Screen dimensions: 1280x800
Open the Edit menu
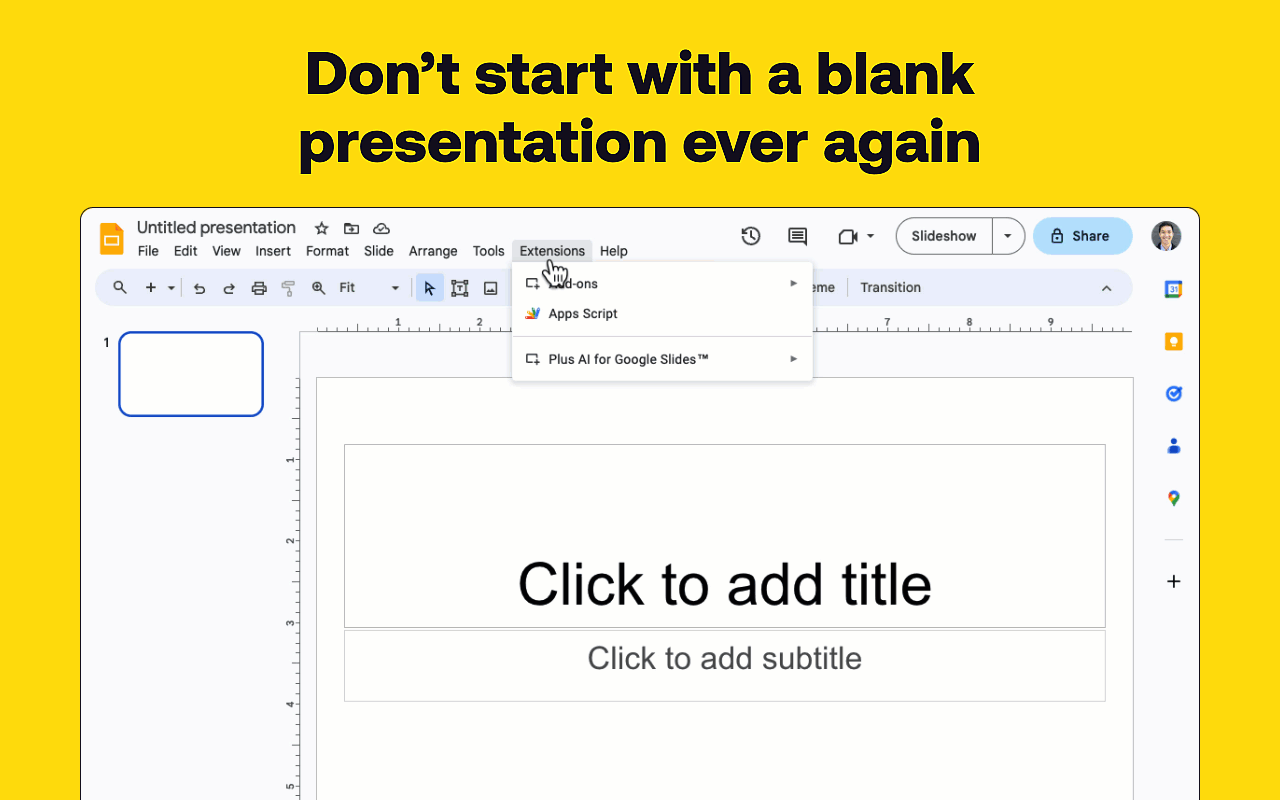point(185,251)
